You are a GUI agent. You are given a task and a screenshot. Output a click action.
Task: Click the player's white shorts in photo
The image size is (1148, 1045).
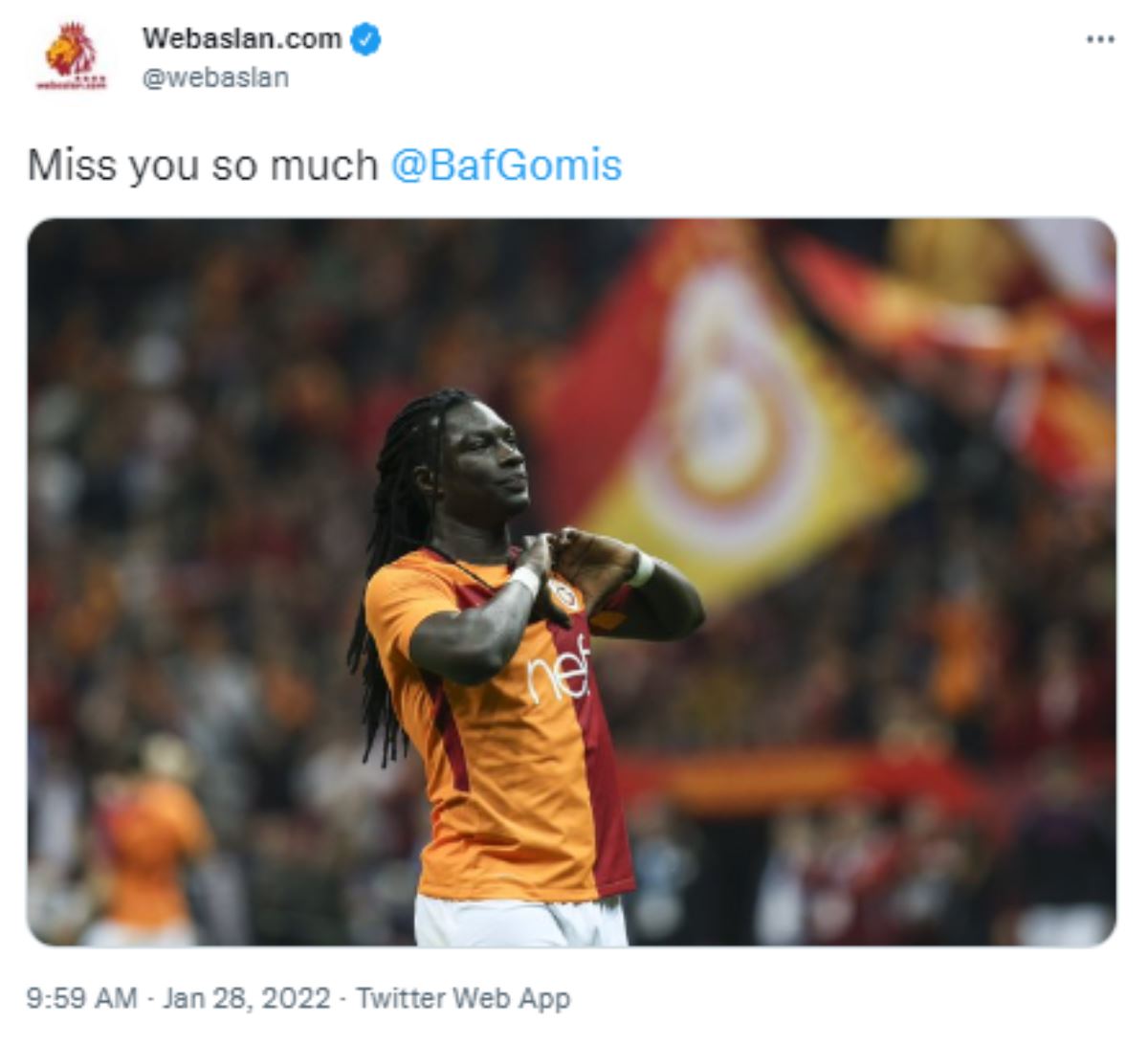(x=519, y=921)
